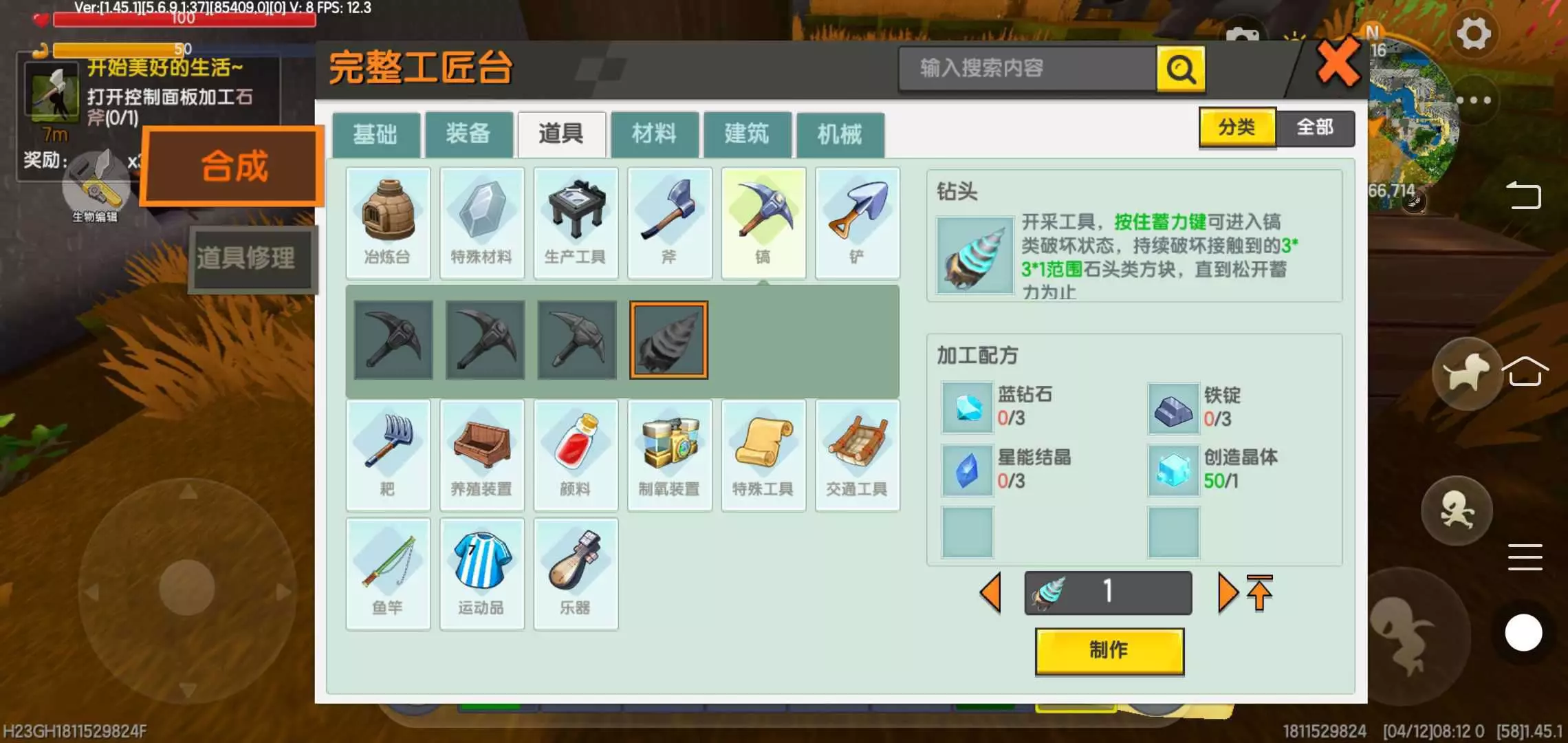Open the 颜料 dye category
This screenshot has width=1568, height=743.
(576, 455)
